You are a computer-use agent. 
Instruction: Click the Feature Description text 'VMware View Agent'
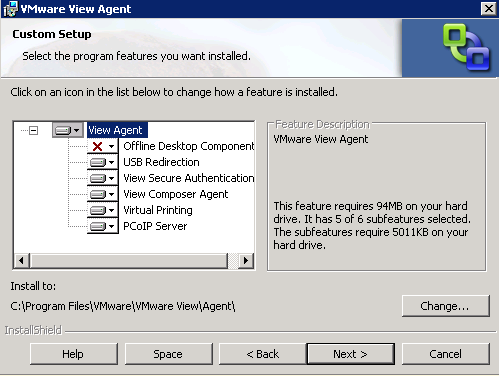tap(321, 139)
